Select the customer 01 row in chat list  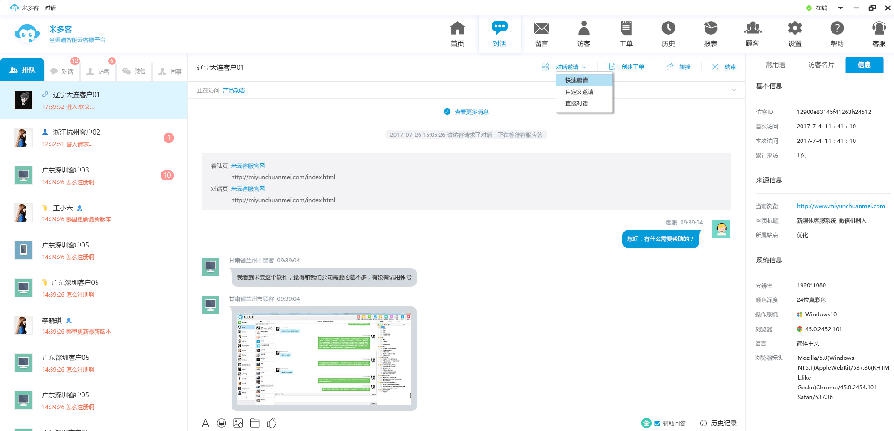pyautogui.click(x=94, y=100)
